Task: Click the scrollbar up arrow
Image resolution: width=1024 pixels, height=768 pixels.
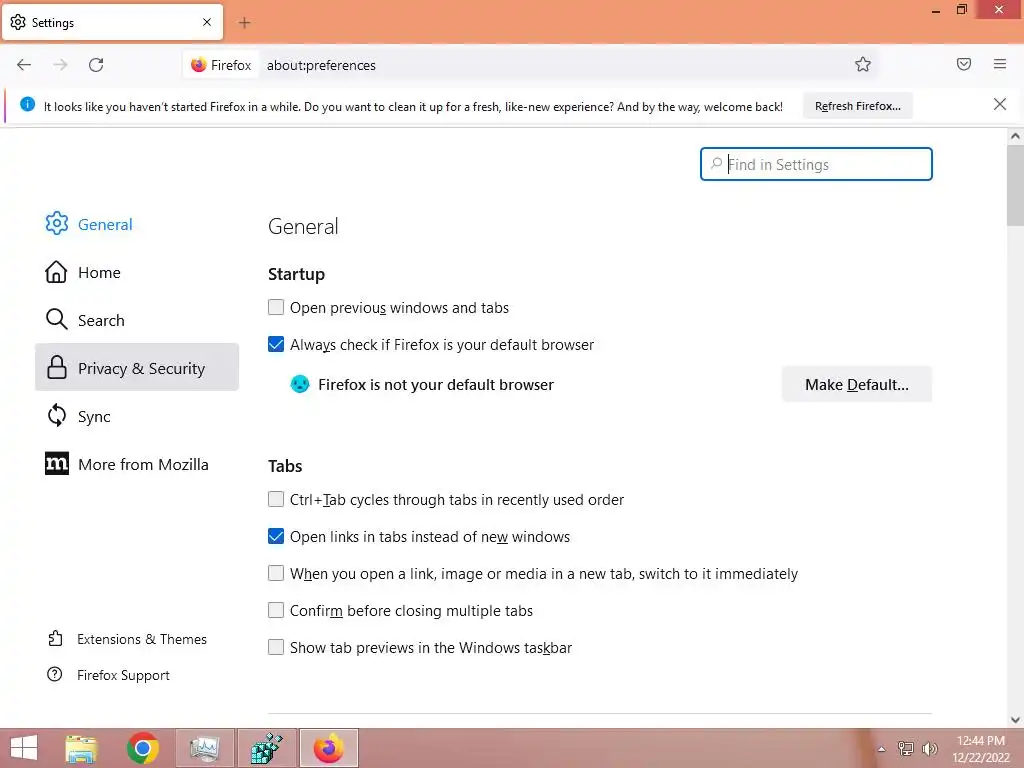Action: [1015, 136]
